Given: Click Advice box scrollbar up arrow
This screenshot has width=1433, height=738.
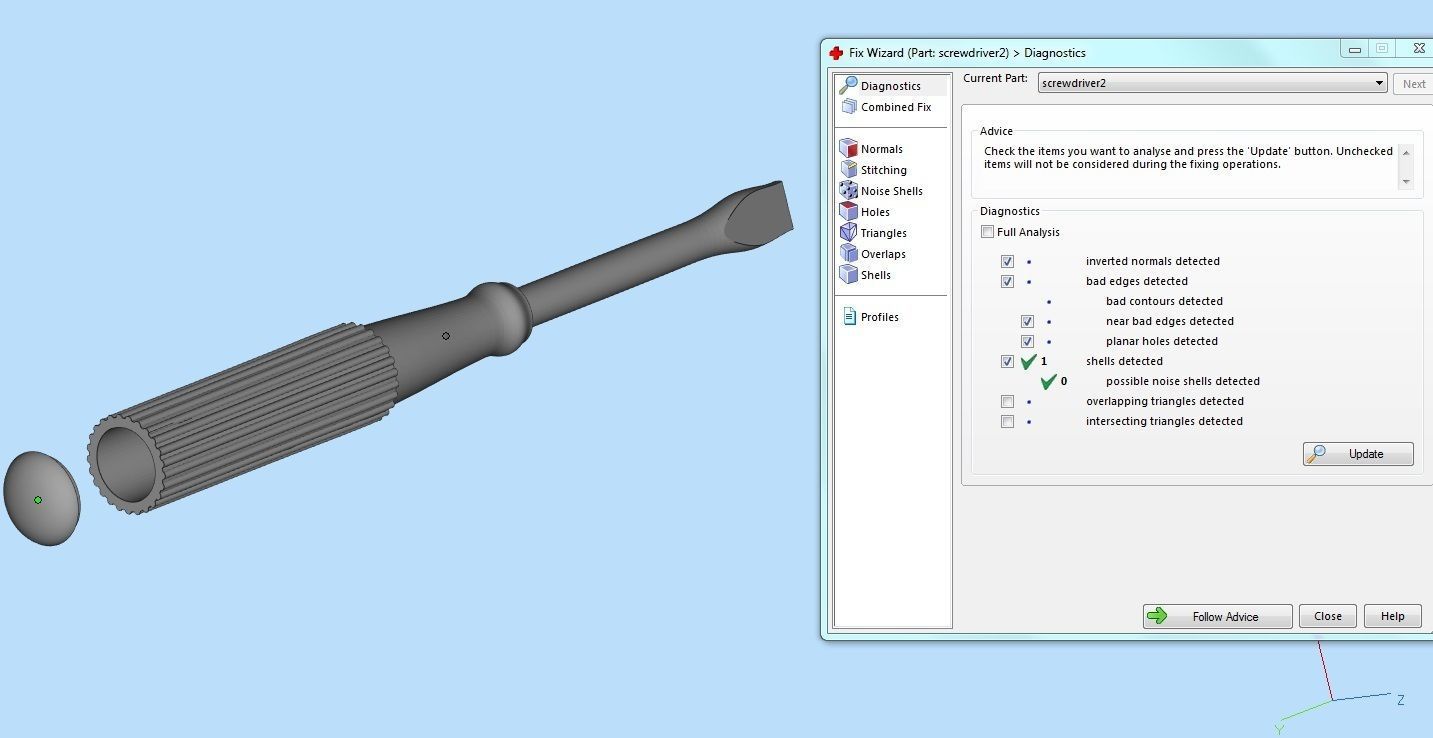Looking at the screenshot, I should (x=1406, y=153).
